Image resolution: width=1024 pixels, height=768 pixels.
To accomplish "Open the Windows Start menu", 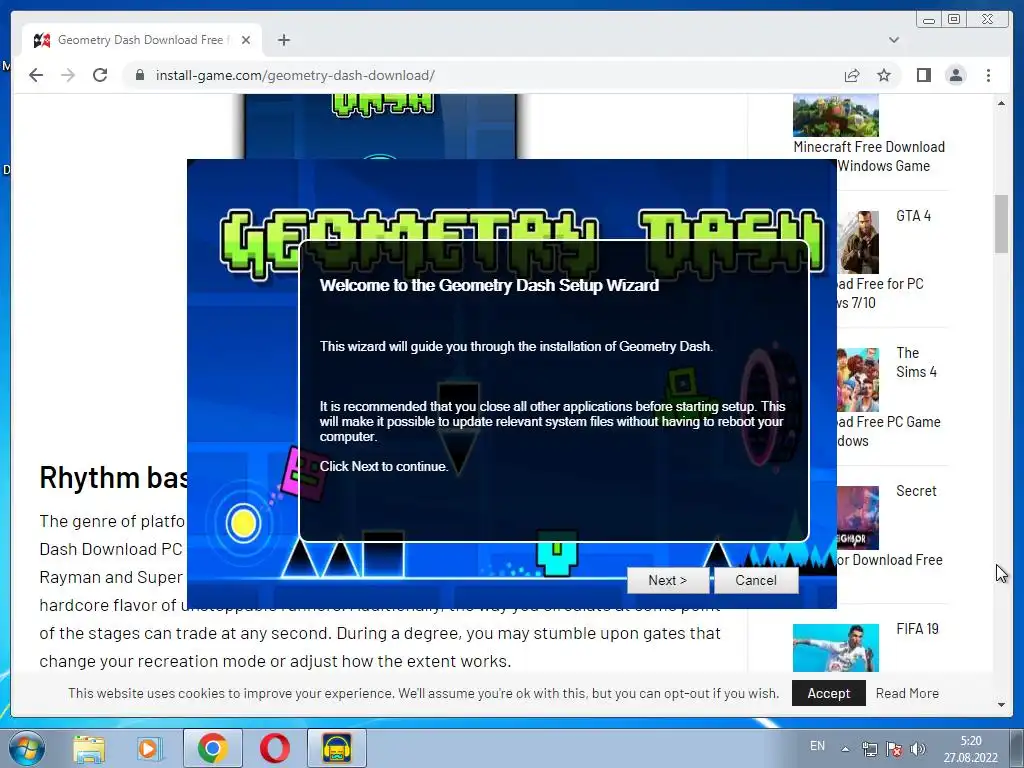I will click(x=27, y=748).
